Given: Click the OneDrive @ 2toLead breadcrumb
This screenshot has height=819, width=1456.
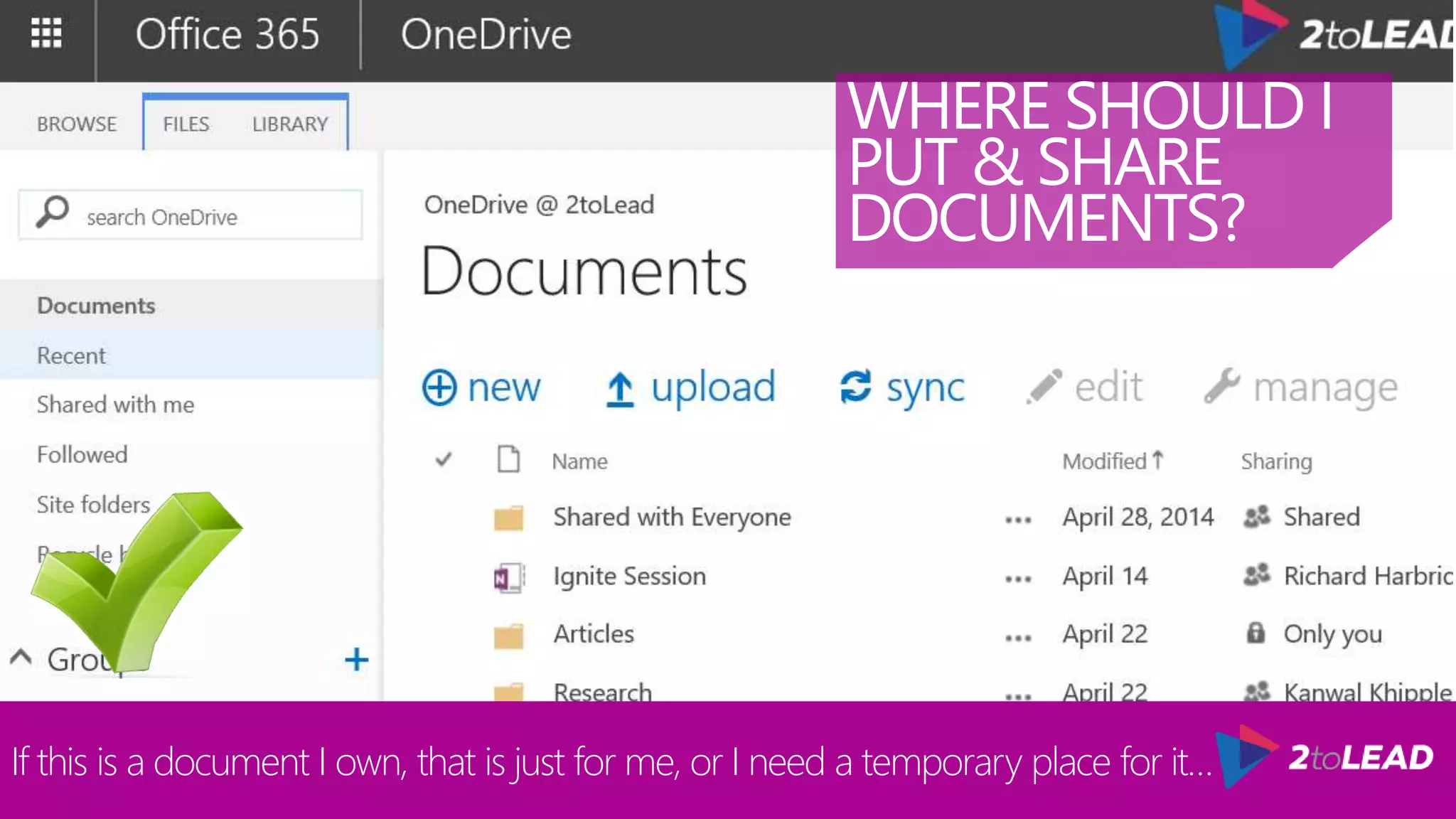Looking at the screenshot, I should click(539, 205).
